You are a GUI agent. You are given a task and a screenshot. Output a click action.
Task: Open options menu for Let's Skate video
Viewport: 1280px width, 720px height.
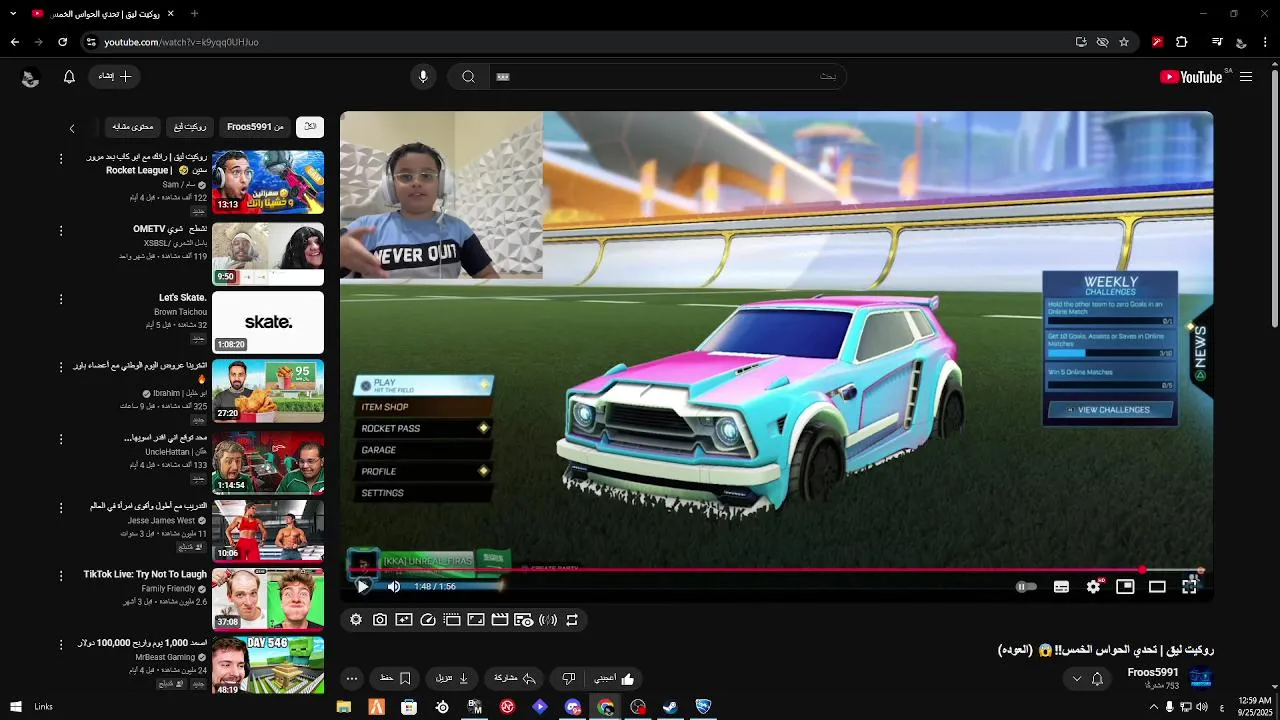61,299
